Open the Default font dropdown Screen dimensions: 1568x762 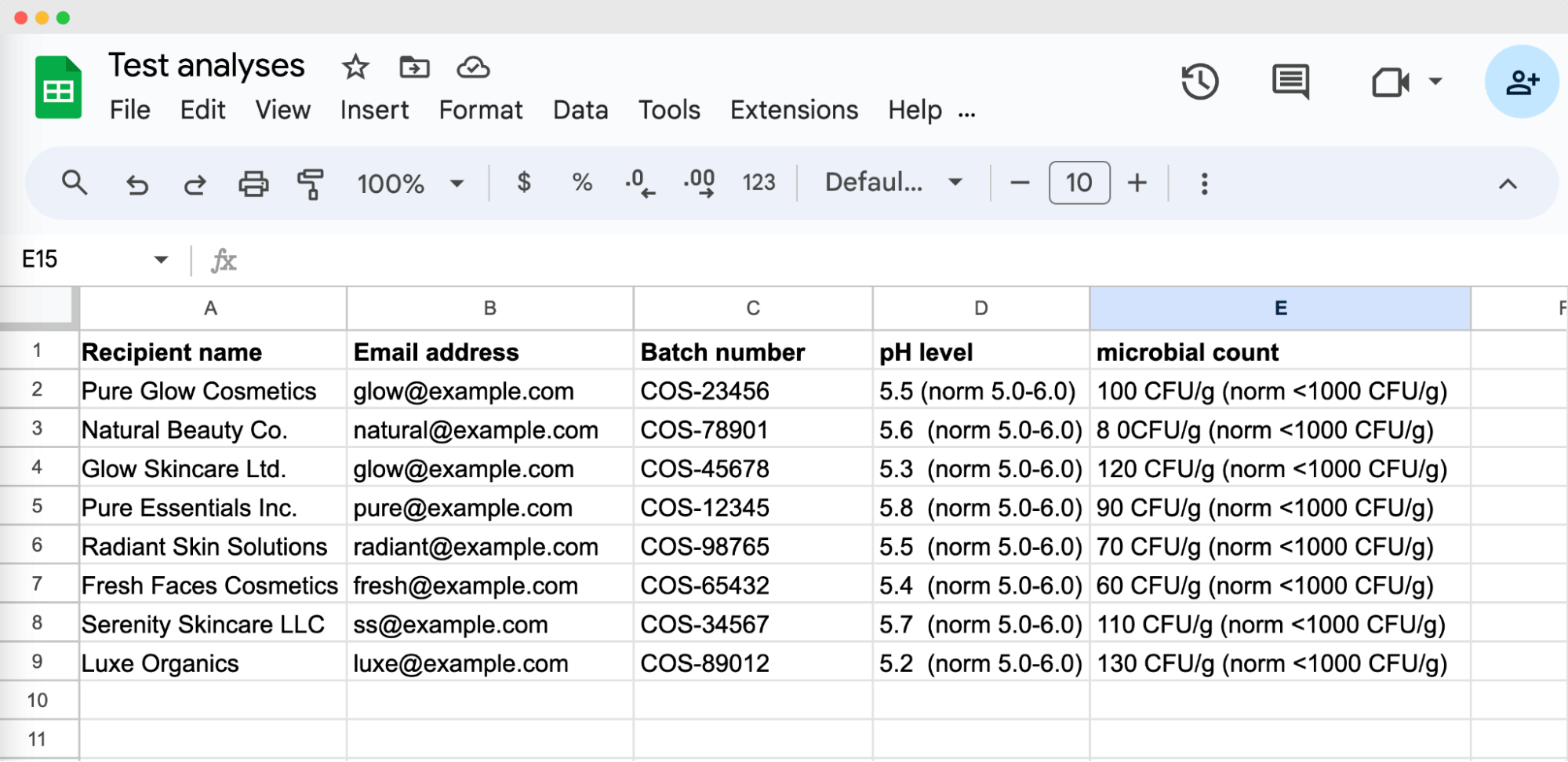coord(893,183)
